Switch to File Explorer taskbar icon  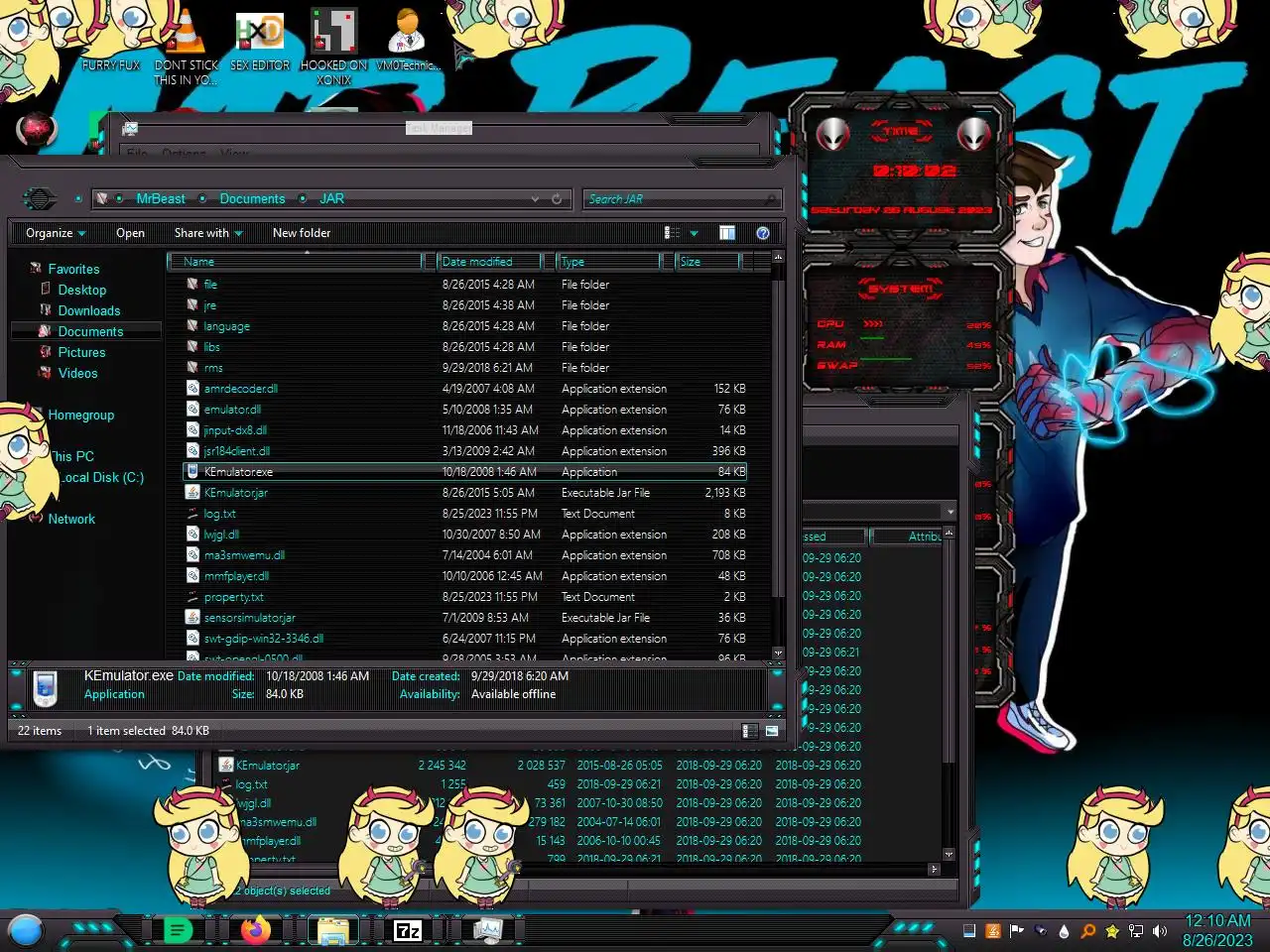[333, 930]
